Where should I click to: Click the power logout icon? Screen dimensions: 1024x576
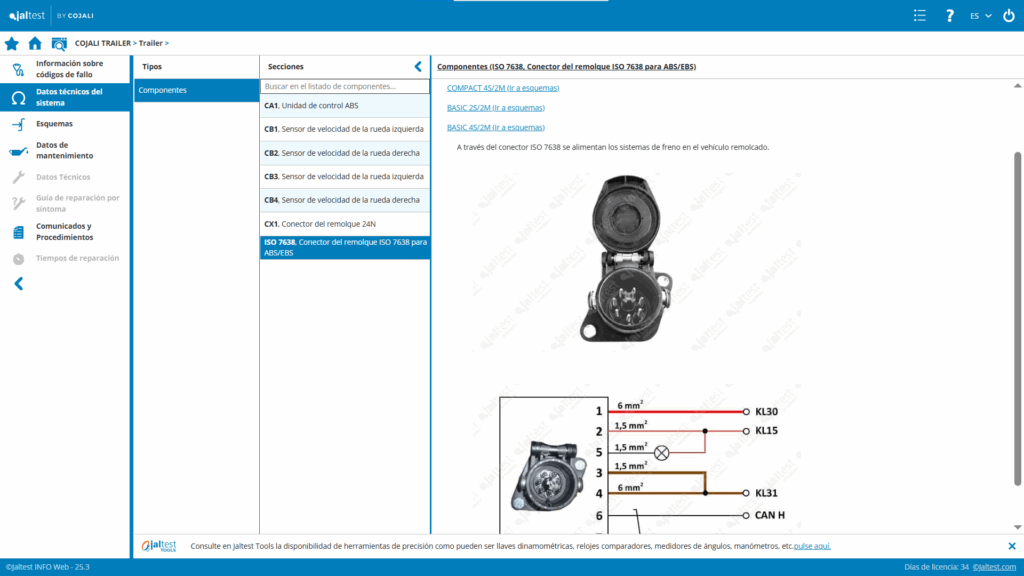(x=1008, y=15)
